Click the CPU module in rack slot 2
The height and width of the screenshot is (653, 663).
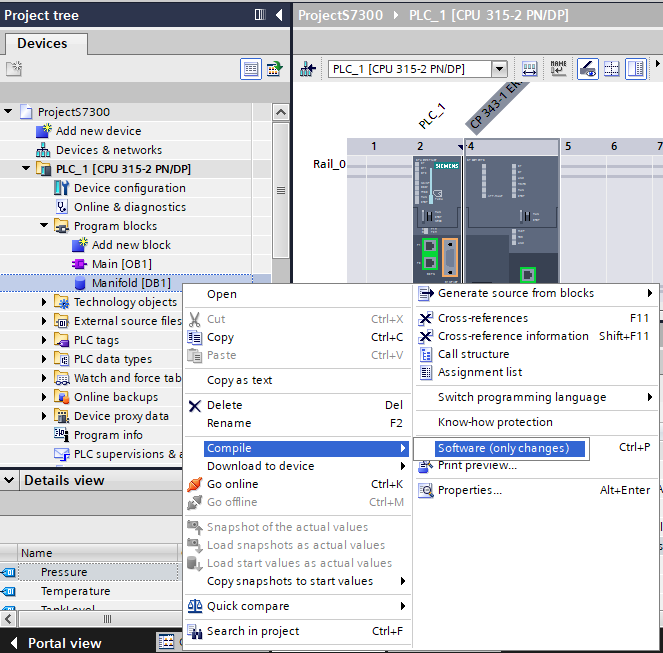[x=437, y=220]
